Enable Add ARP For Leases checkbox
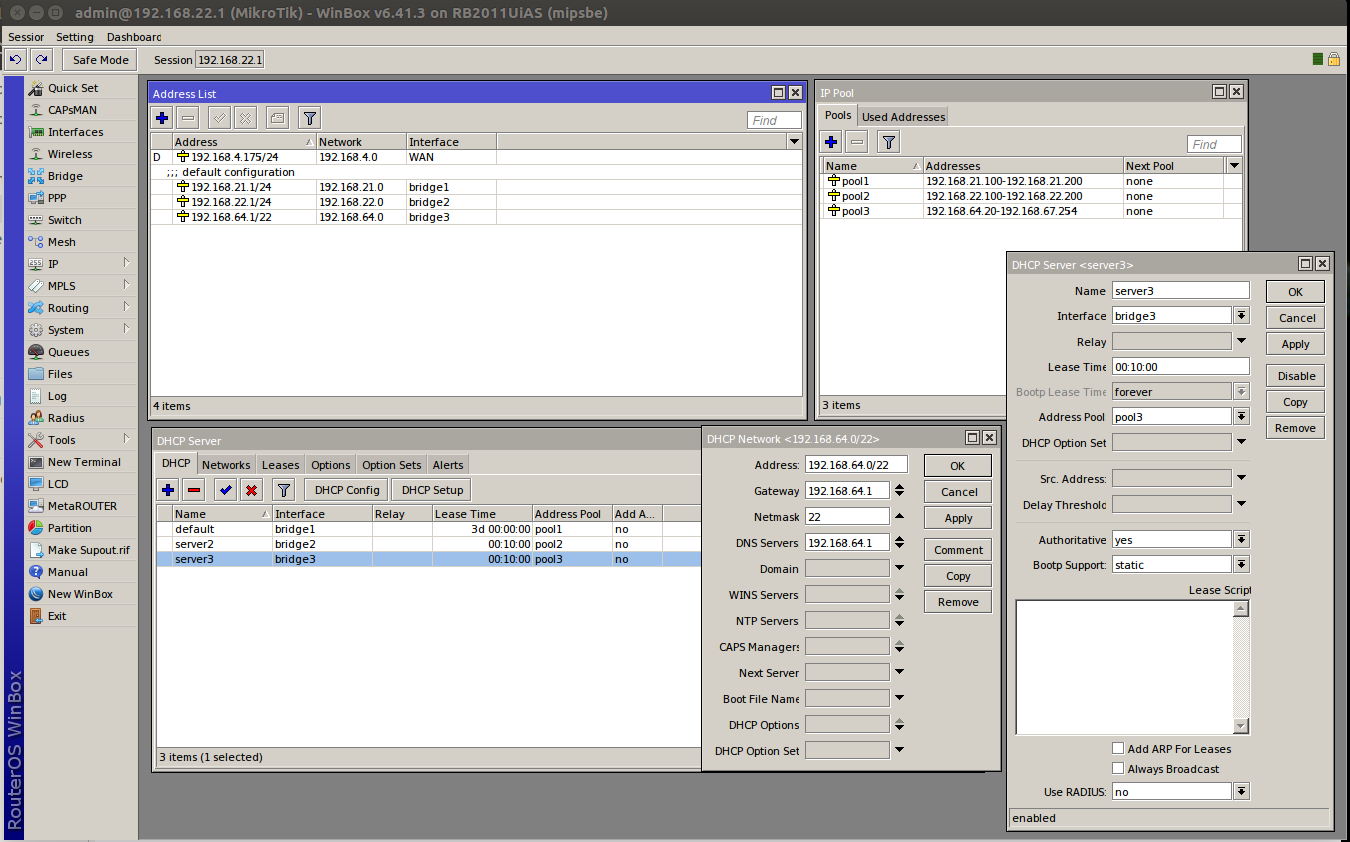 (1118, 749)
